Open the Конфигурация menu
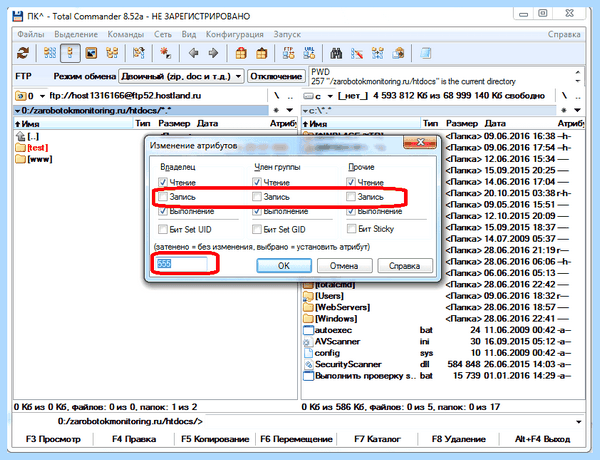This screenshot has height=460, width=600. 235,34
